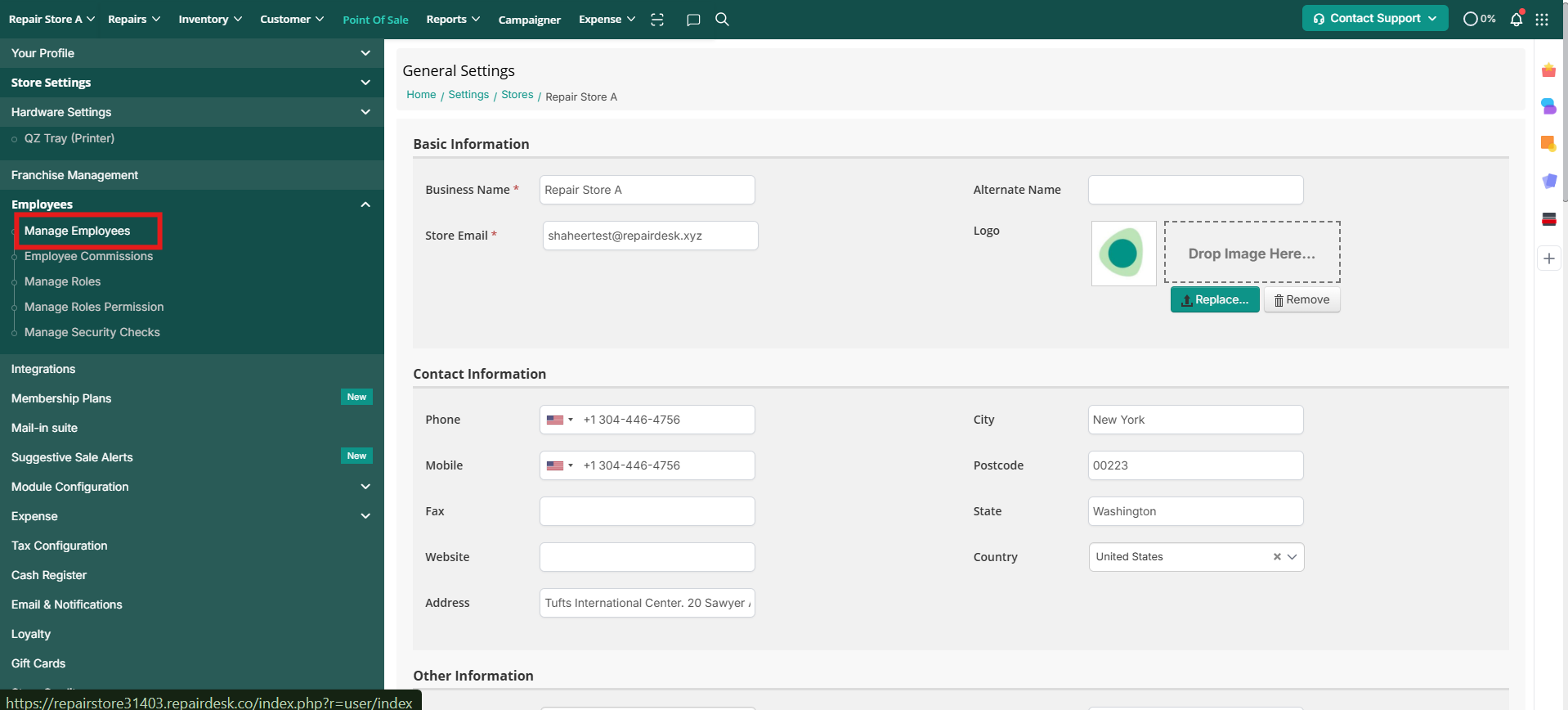Open the chat message icon
Image resolution: width=1568 pixels, height=710 pixels.
pos(693,20)
